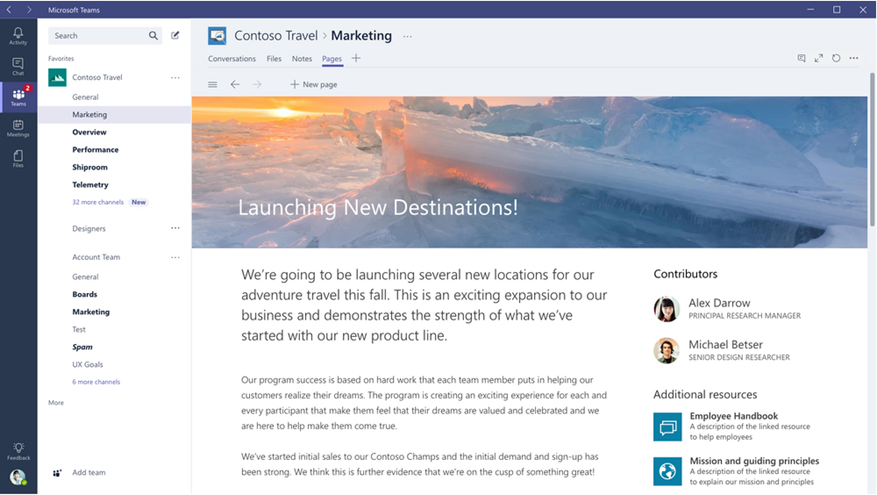877x495 pixels.
Task: Click the search magnifier icon
Action: pyautogui.click(x=153, y=35)
